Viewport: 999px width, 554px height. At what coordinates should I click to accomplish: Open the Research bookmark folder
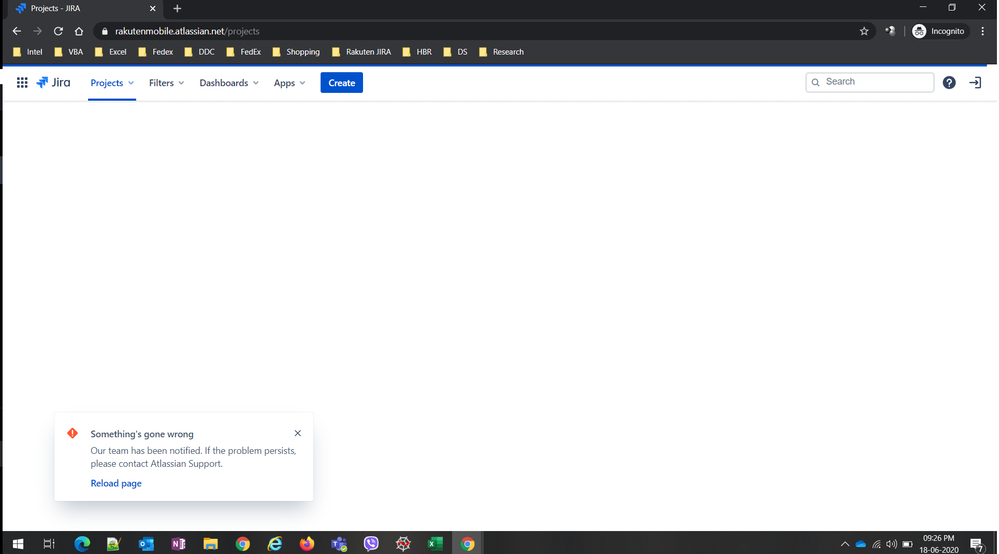coord(501,52)
